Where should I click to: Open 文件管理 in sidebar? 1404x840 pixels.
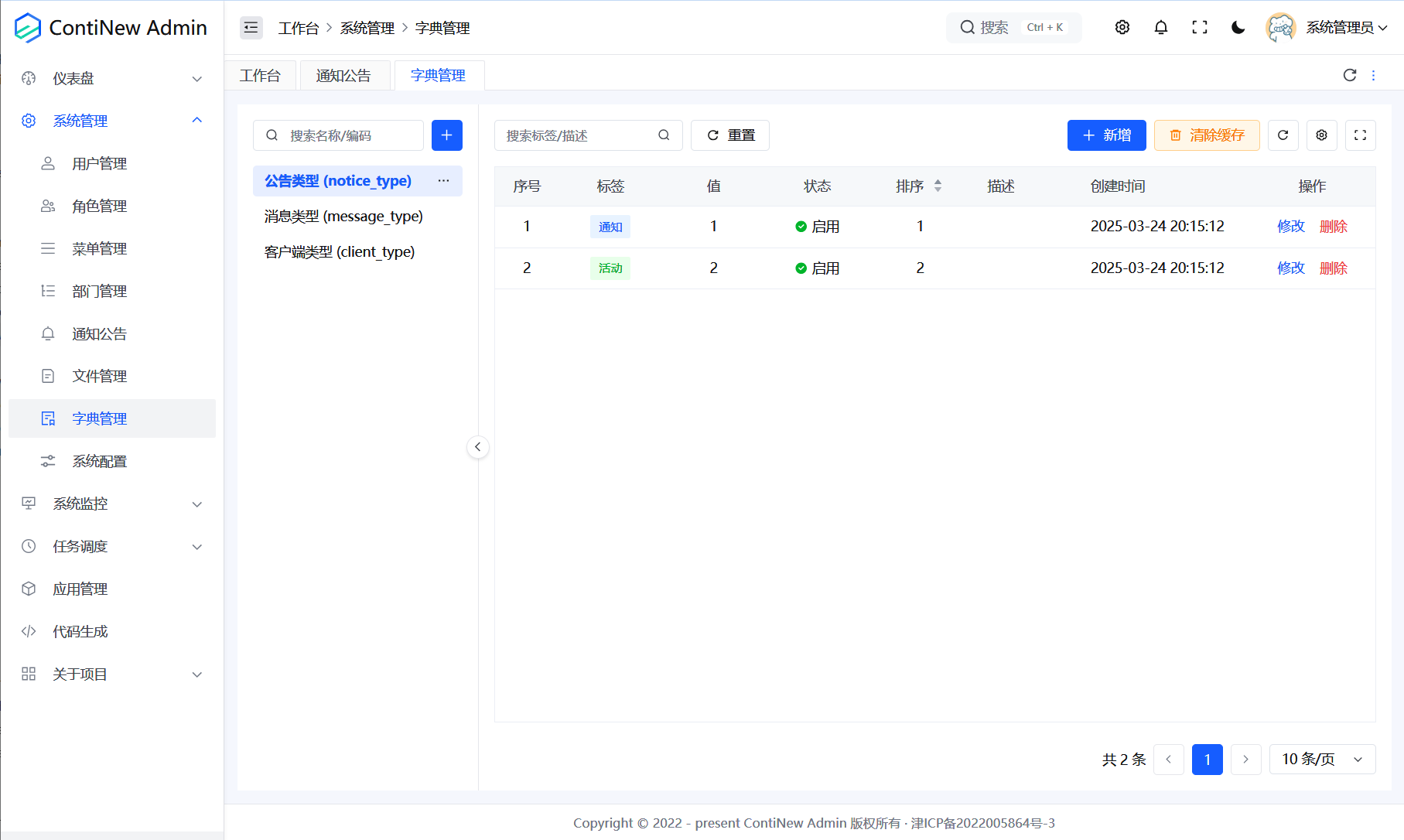click(x=112, y=376)
